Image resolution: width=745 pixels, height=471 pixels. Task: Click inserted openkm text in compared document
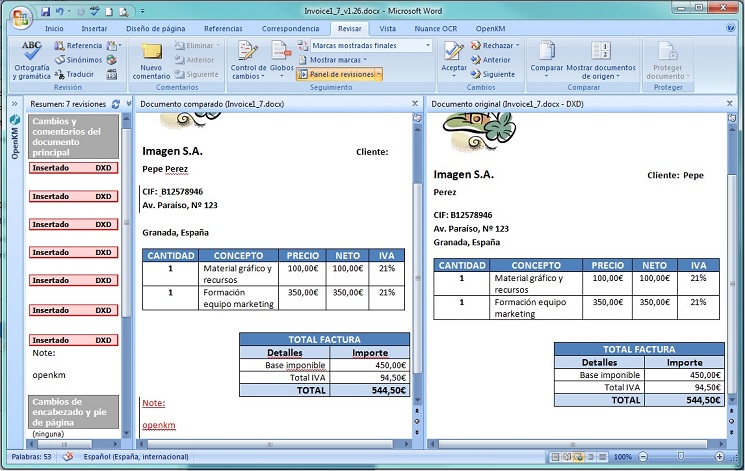[x=159, y=425]
